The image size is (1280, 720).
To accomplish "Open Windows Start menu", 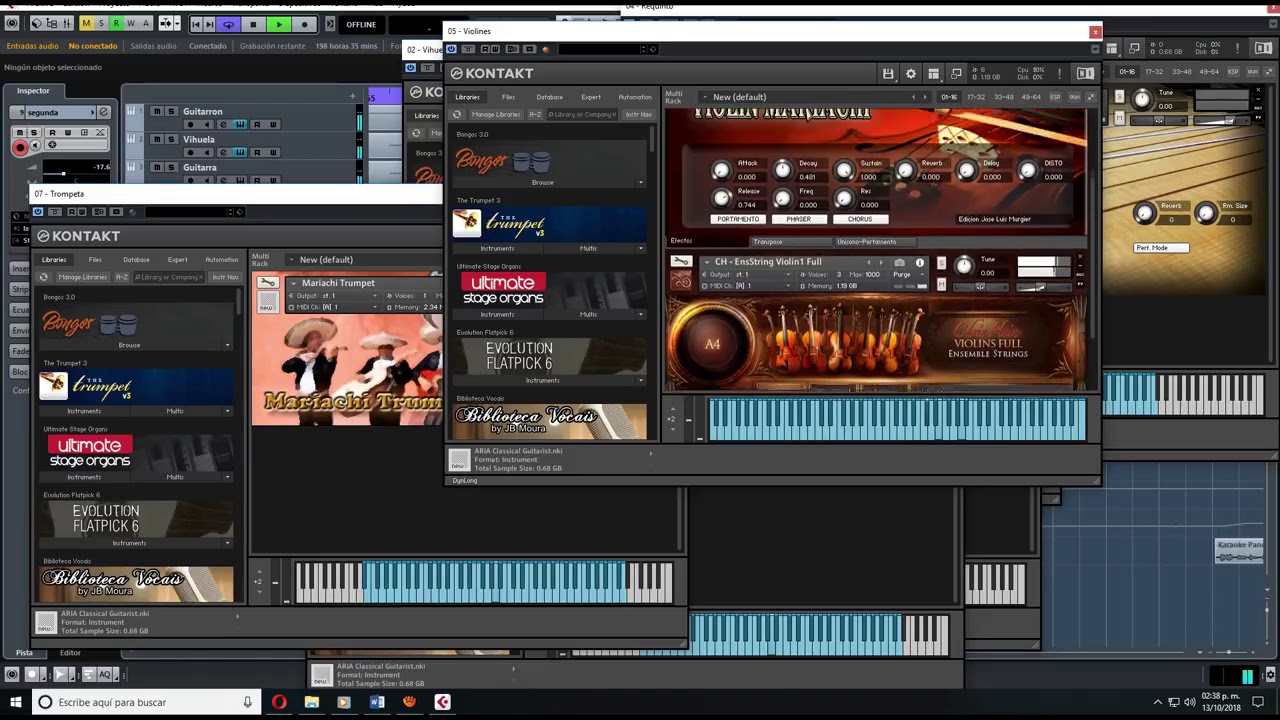I will [14, 702].
